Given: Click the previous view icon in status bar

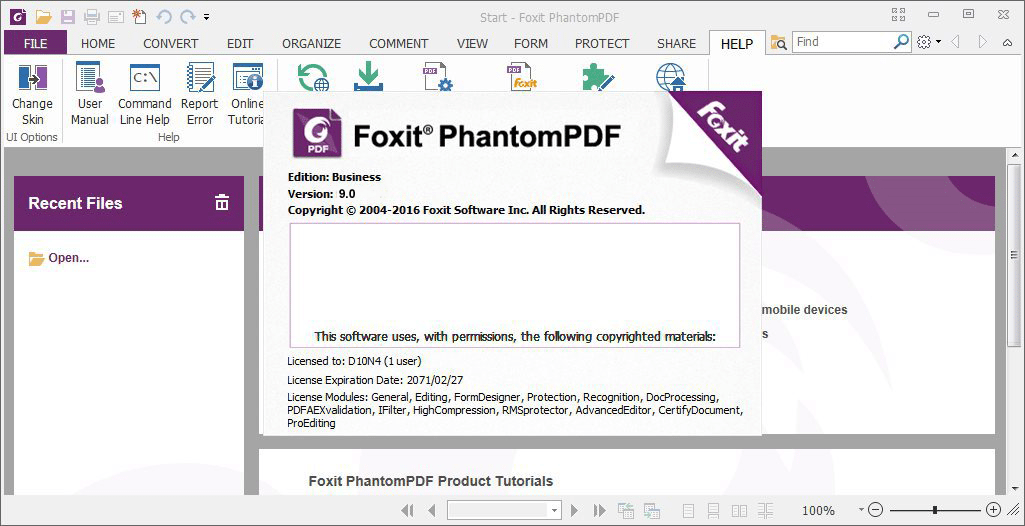Looking at the screenshot, I should tap(626, 510).
